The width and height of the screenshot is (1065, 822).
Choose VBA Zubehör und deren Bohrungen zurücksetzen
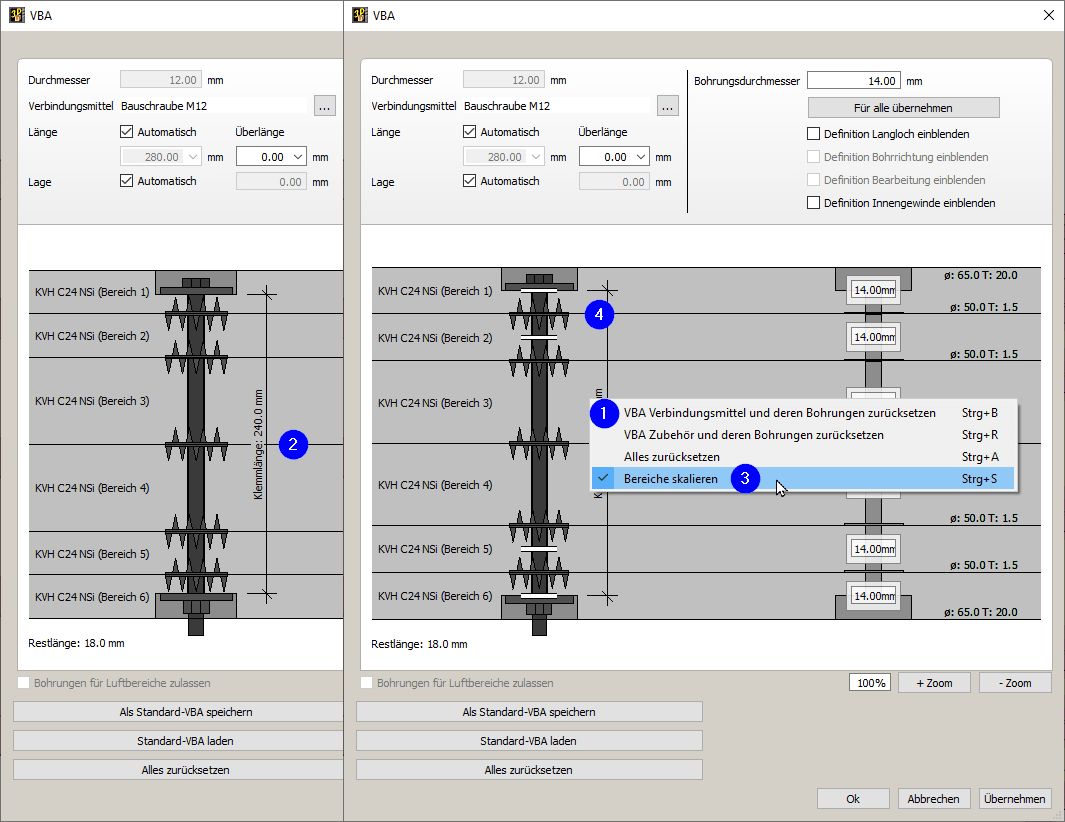pyautogui.click(x=753, y=435)
